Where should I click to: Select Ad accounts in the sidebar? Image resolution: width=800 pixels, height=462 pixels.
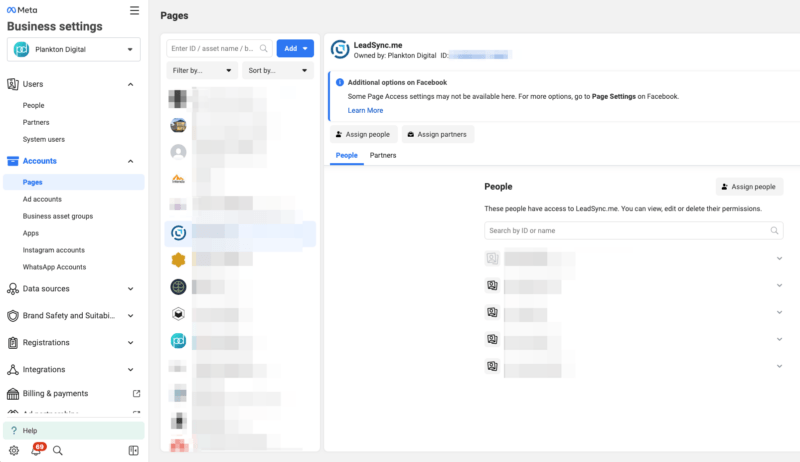(42, 199)
